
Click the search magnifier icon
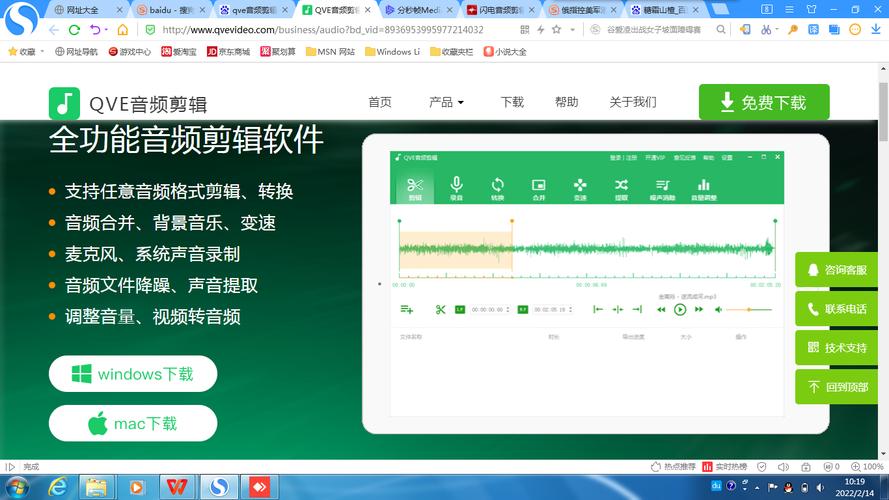point(720,29)
